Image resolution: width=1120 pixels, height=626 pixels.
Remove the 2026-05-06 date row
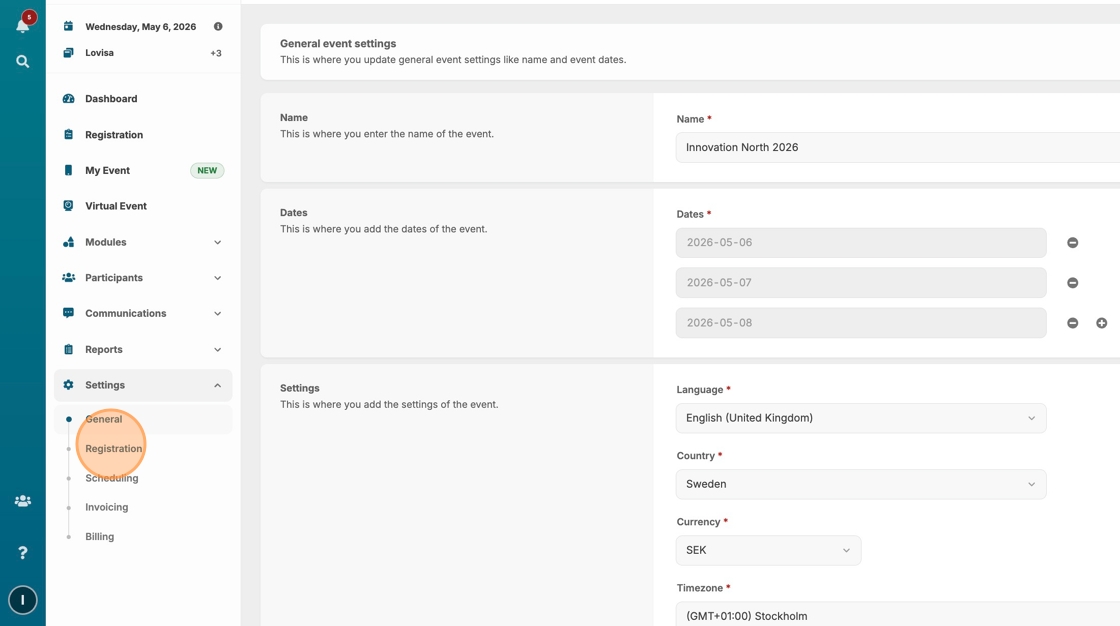coord(1072,243)
